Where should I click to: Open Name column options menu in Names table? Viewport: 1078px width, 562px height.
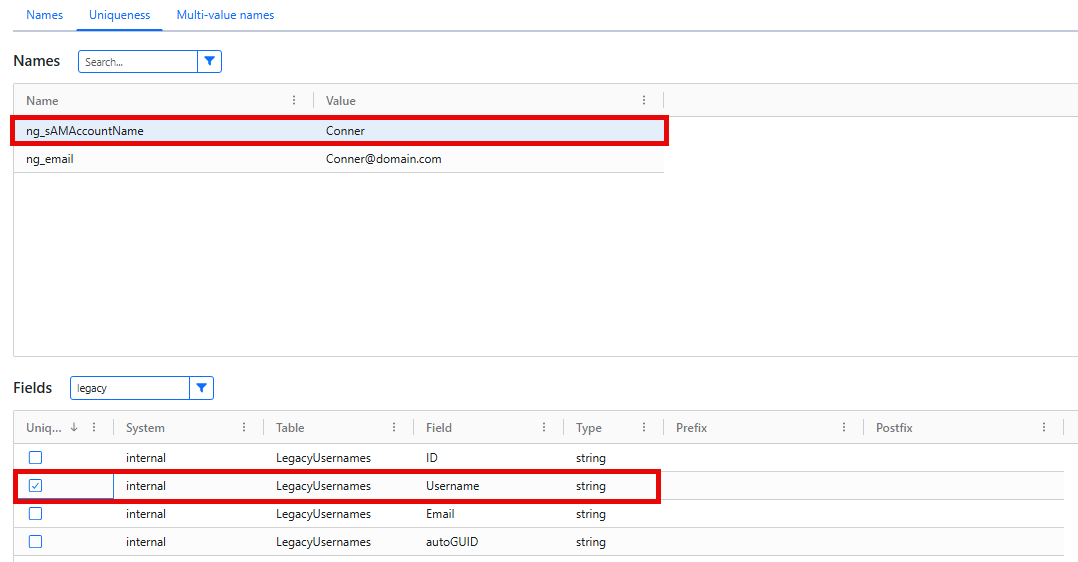(x=294, y=100)
